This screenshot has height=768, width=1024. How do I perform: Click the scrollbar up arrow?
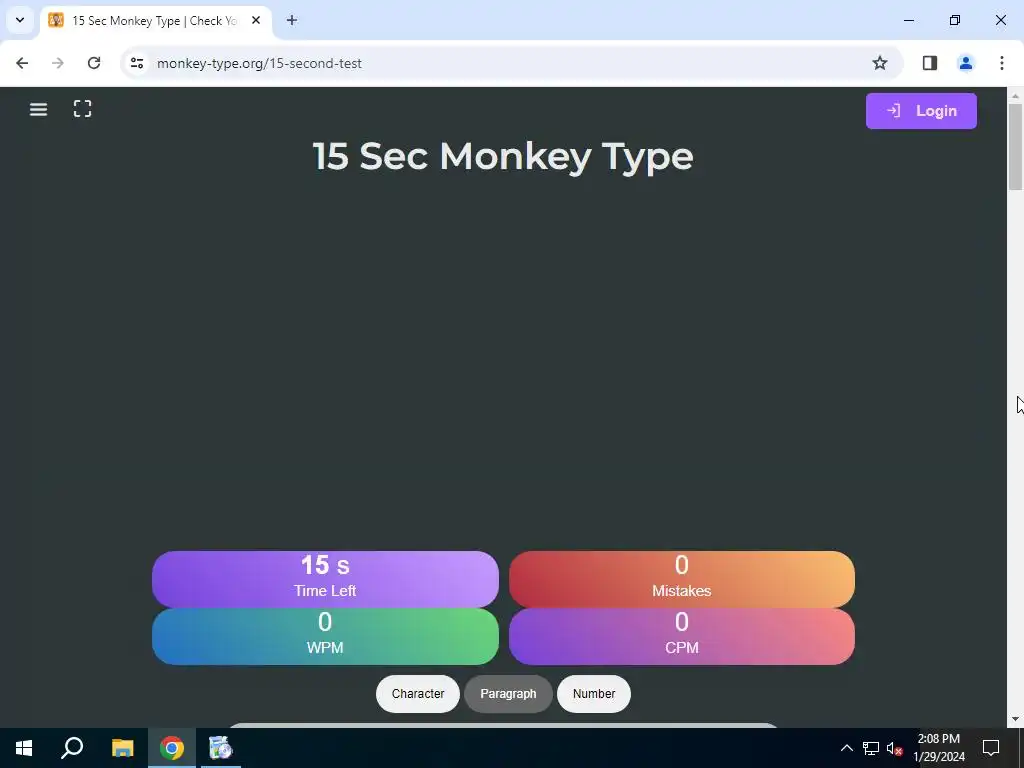(1016, 96)
